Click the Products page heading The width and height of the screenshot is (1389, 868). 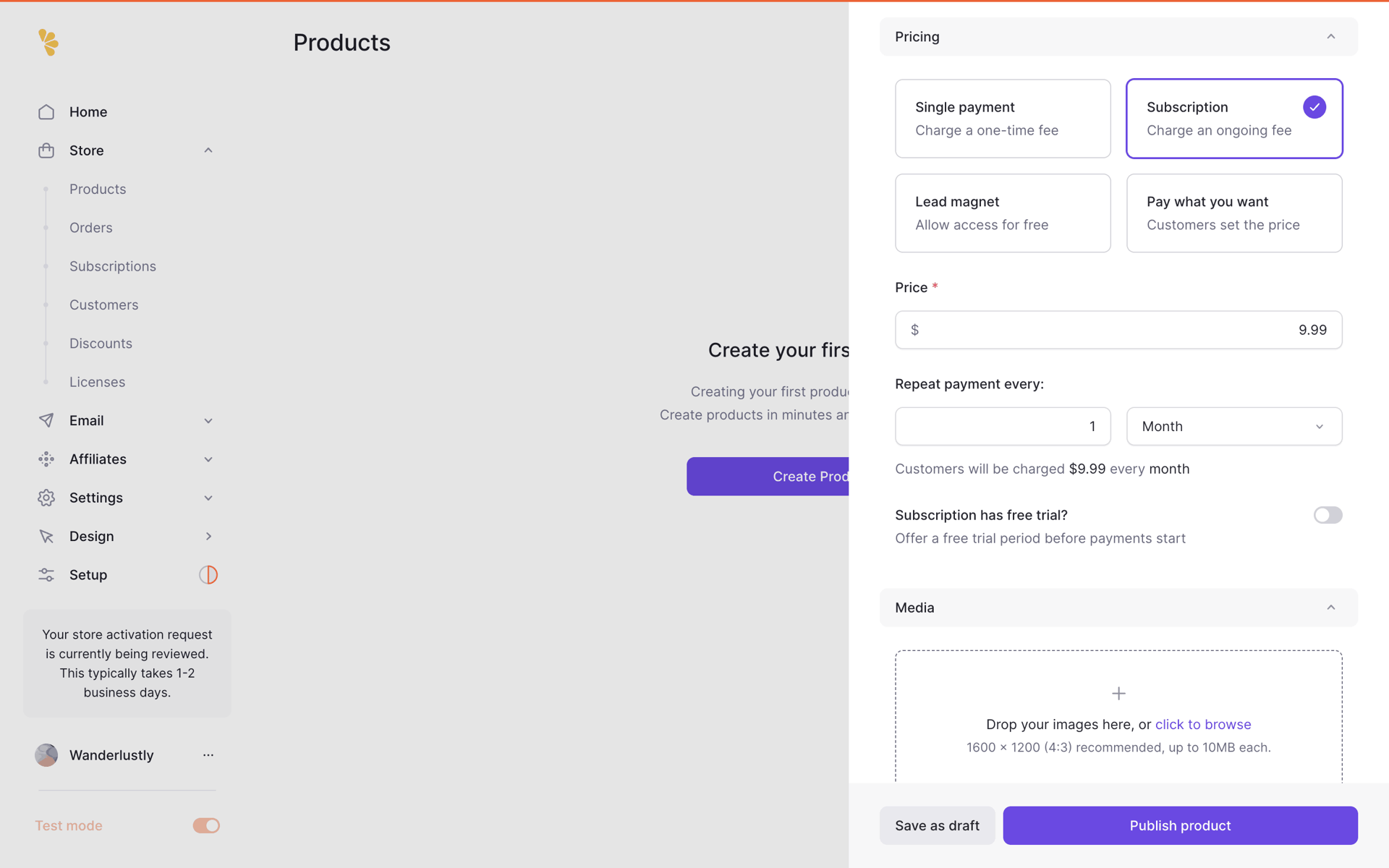341,43
